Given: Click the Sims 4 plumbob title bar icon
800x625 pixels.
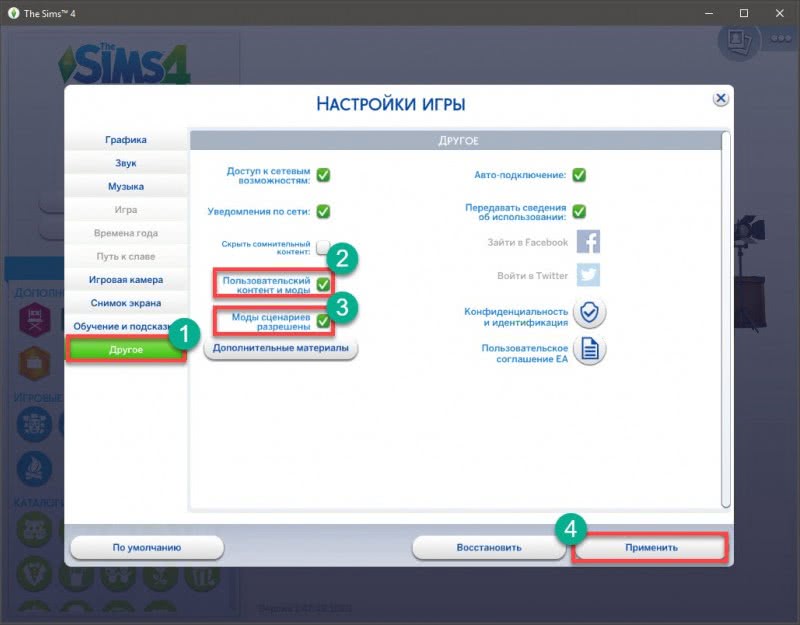Looking at the screenshot, I should coord(13,13).
